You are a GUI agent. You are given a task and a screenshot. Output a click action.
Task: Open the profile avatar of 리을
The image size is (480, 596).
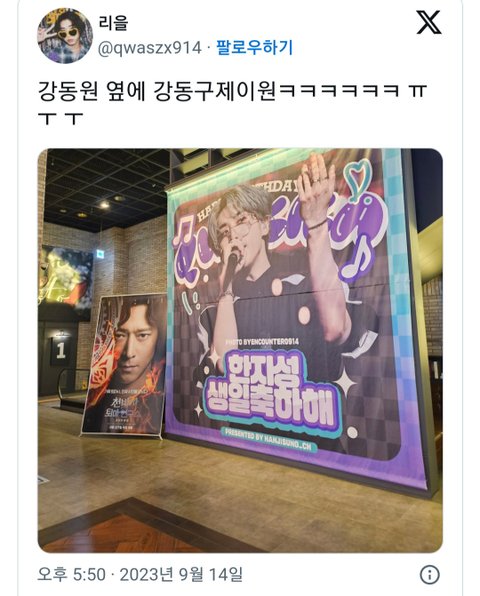click(65, 35)
